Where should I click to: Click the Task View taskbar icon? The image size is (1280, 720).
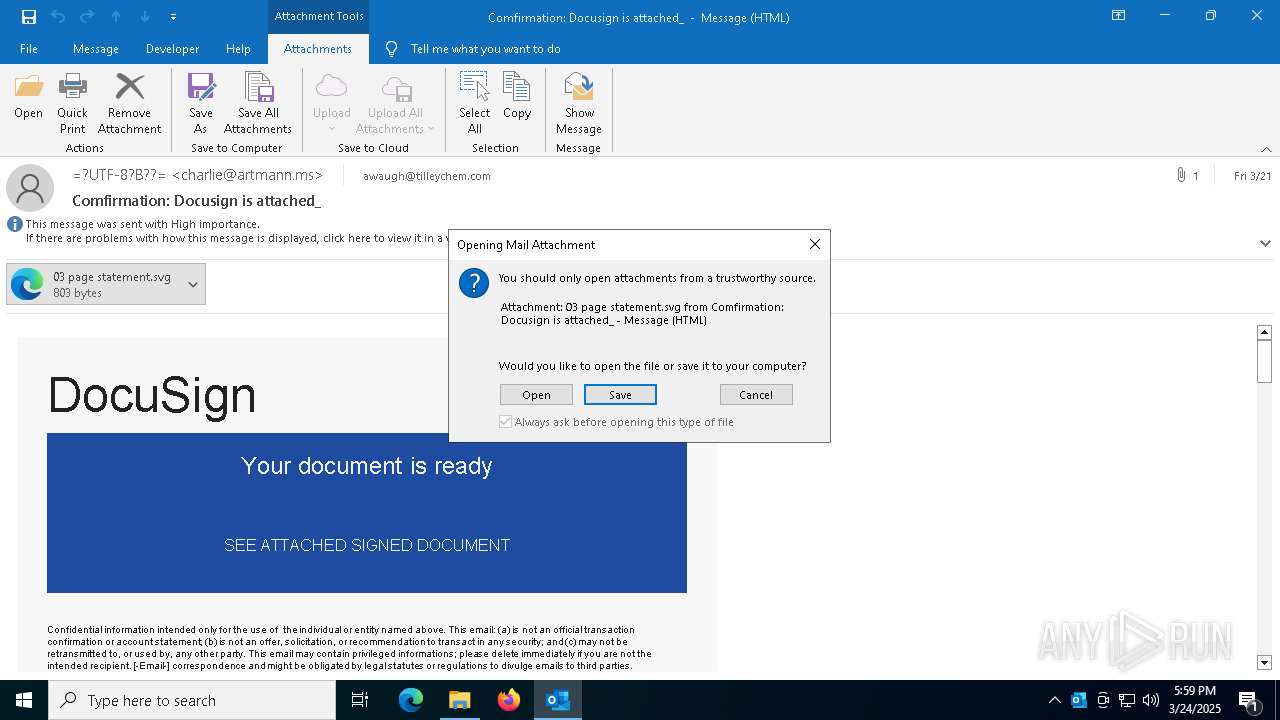[x=360, y=700]
